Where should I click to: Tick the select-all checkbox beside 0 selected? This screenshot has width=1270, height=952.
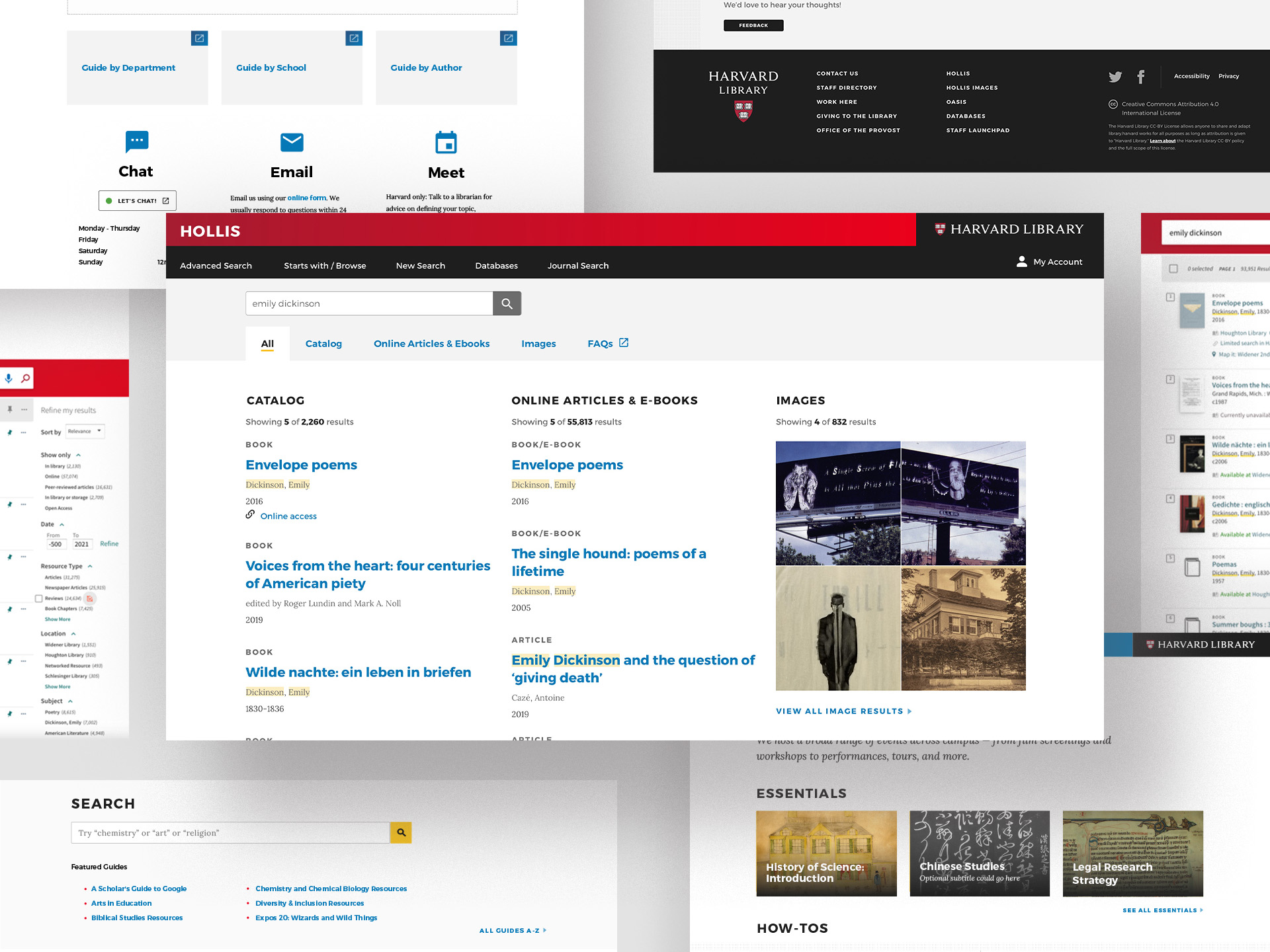pyautogui.click(x=1173, y=269)
